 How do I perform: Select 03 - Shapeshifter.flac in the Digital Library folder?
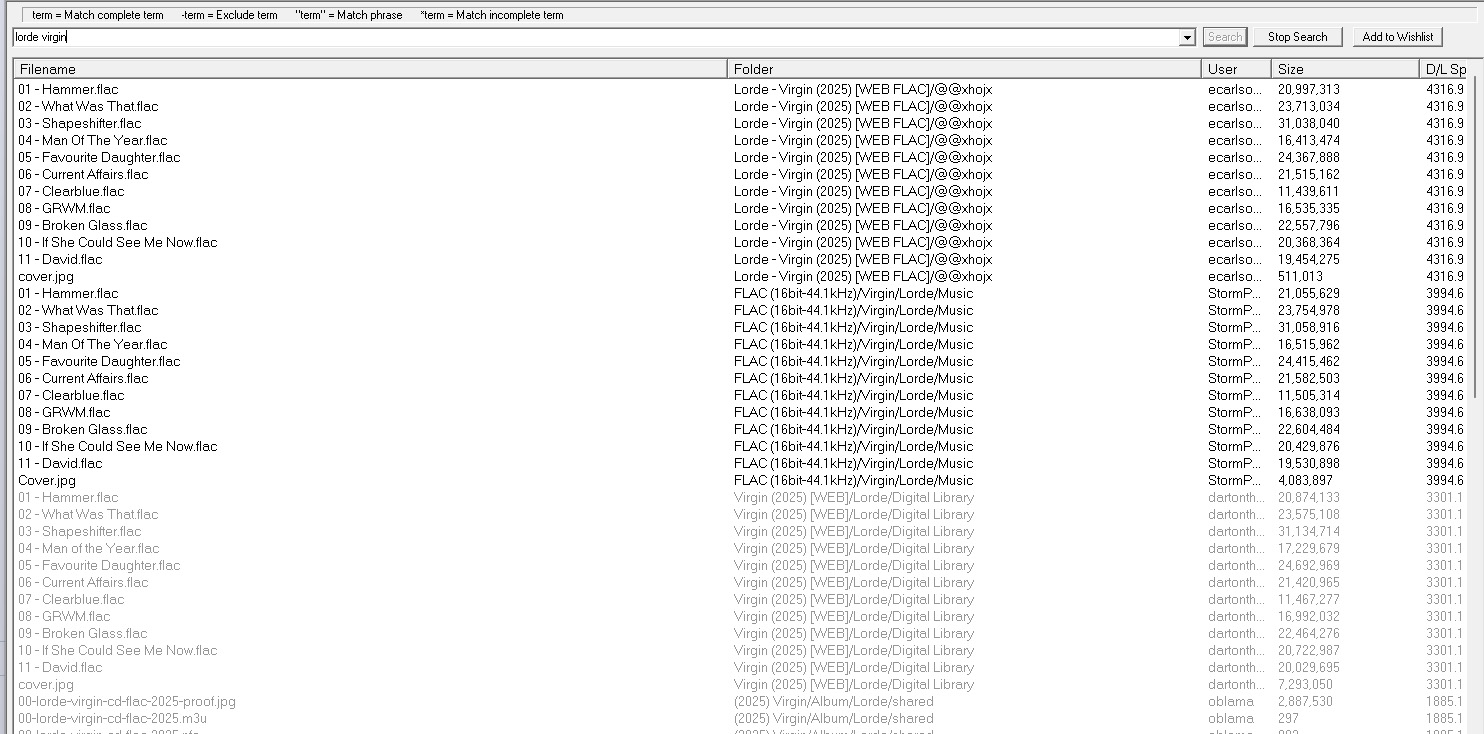tap(80, 531)
